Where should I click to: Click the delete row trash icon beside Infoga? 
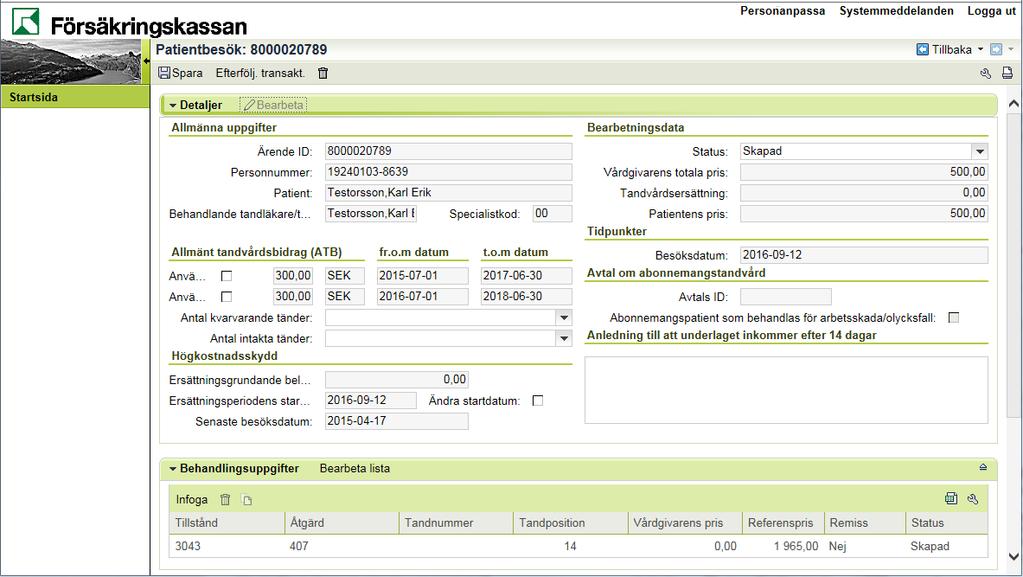(225, 499)
